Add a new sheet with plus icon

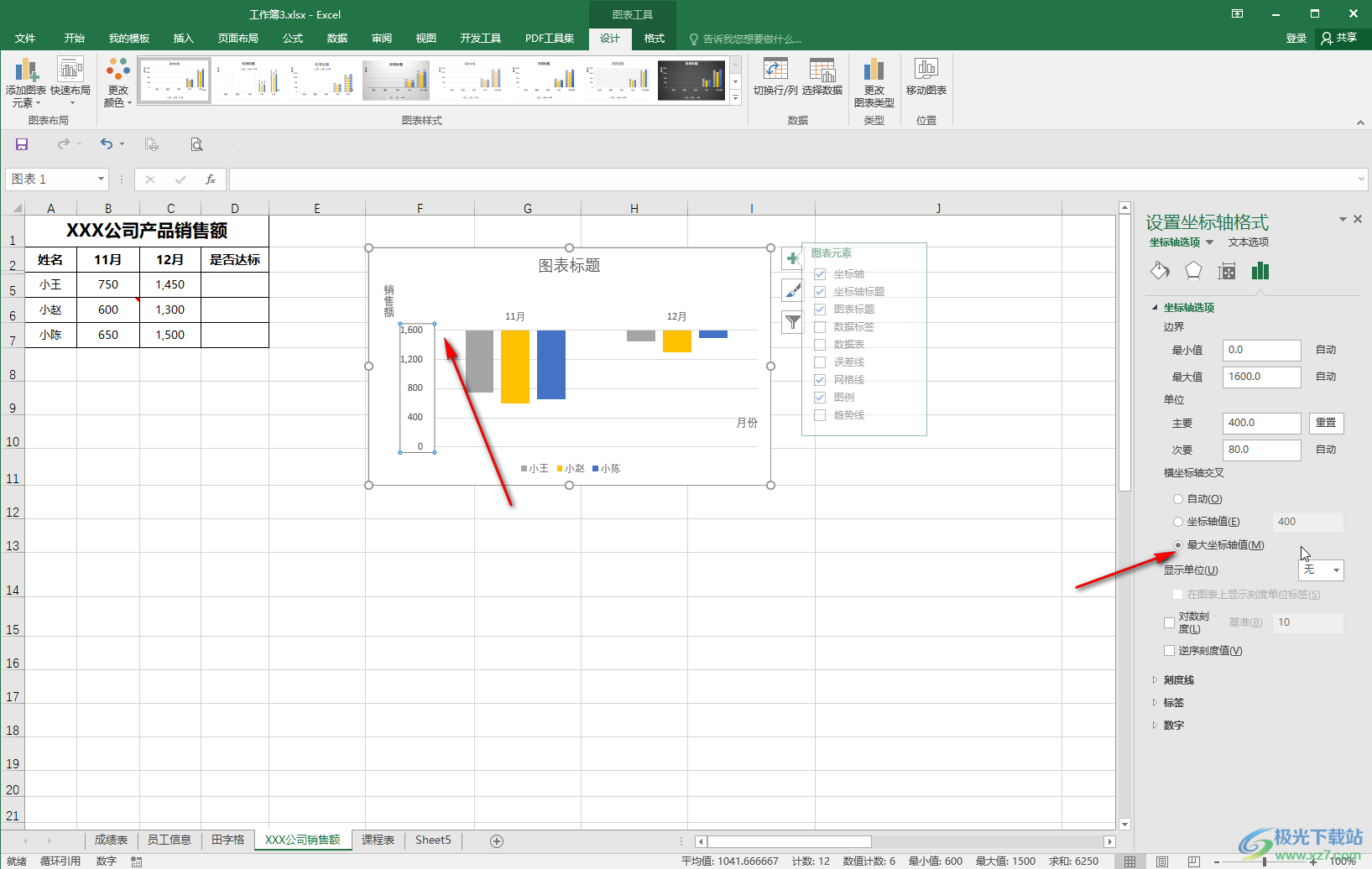[497, 840]
